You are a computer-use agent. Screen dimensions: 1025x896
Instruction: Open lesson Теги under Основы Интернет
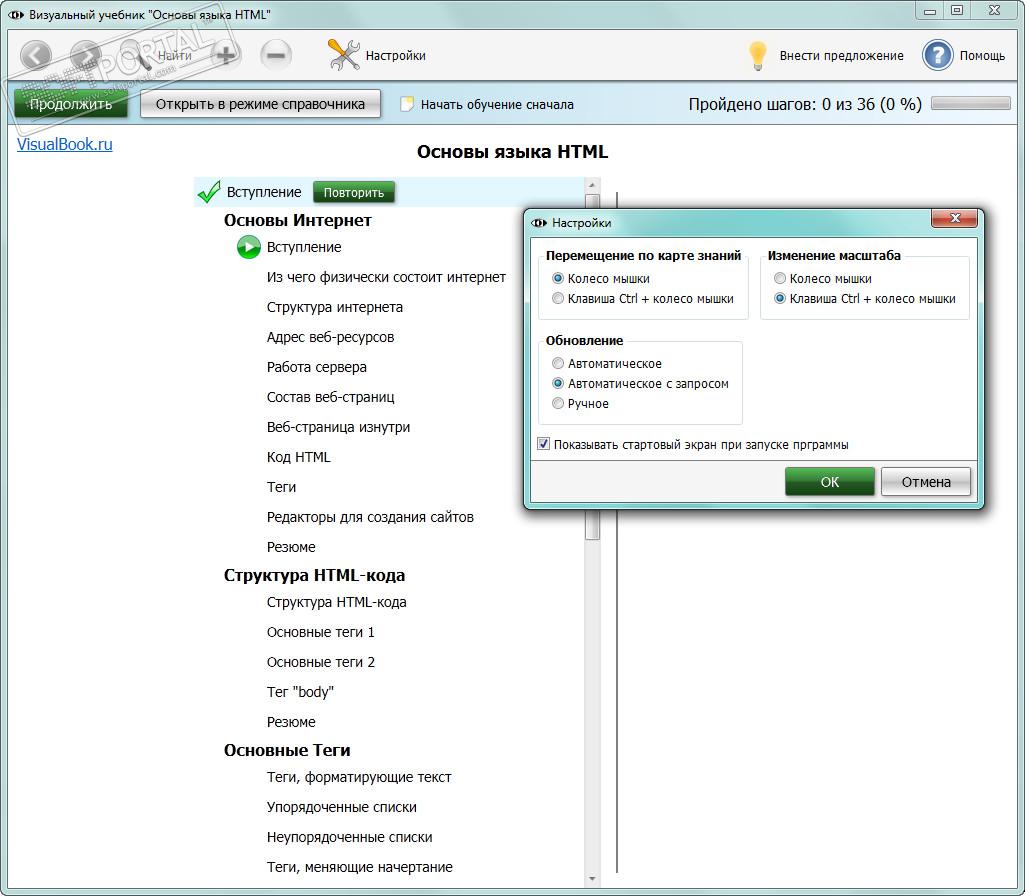(x=281, y=488)
